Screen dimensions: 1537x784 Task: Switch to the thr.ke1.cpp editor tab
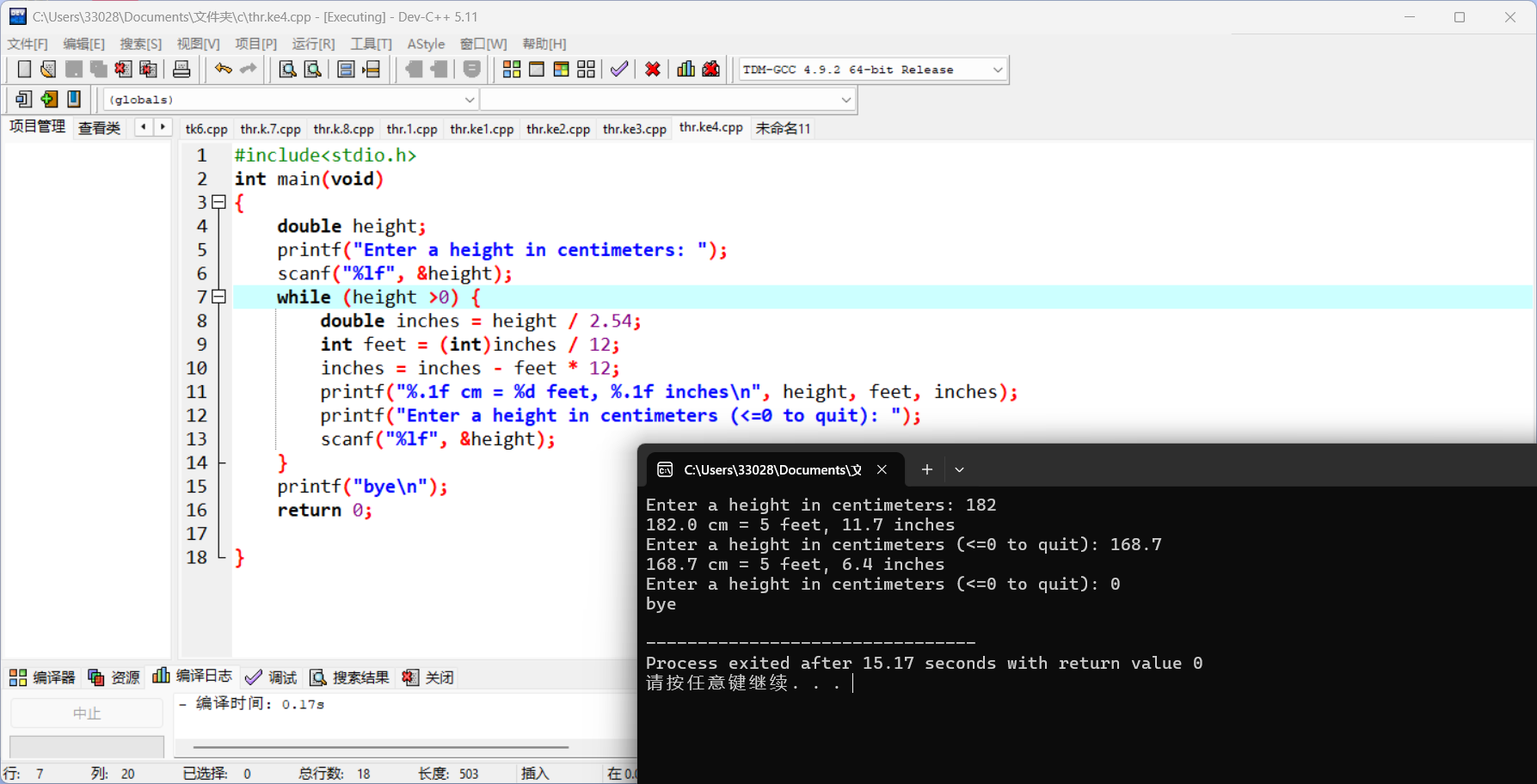click(482, 129)
